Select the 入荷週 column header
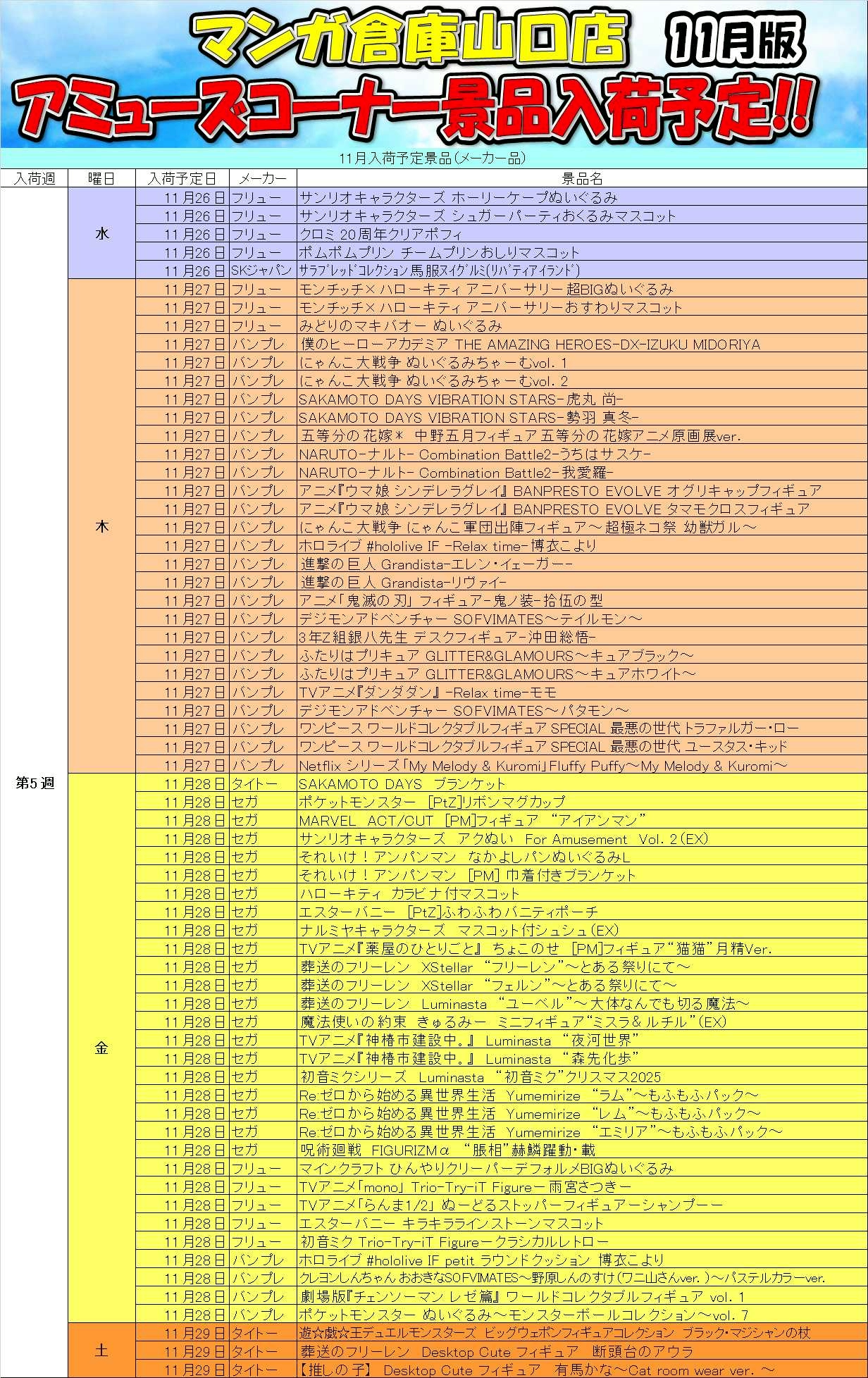Image resolution: width=868 pixels, height=1378 pixels. click(x=34, y=178)
